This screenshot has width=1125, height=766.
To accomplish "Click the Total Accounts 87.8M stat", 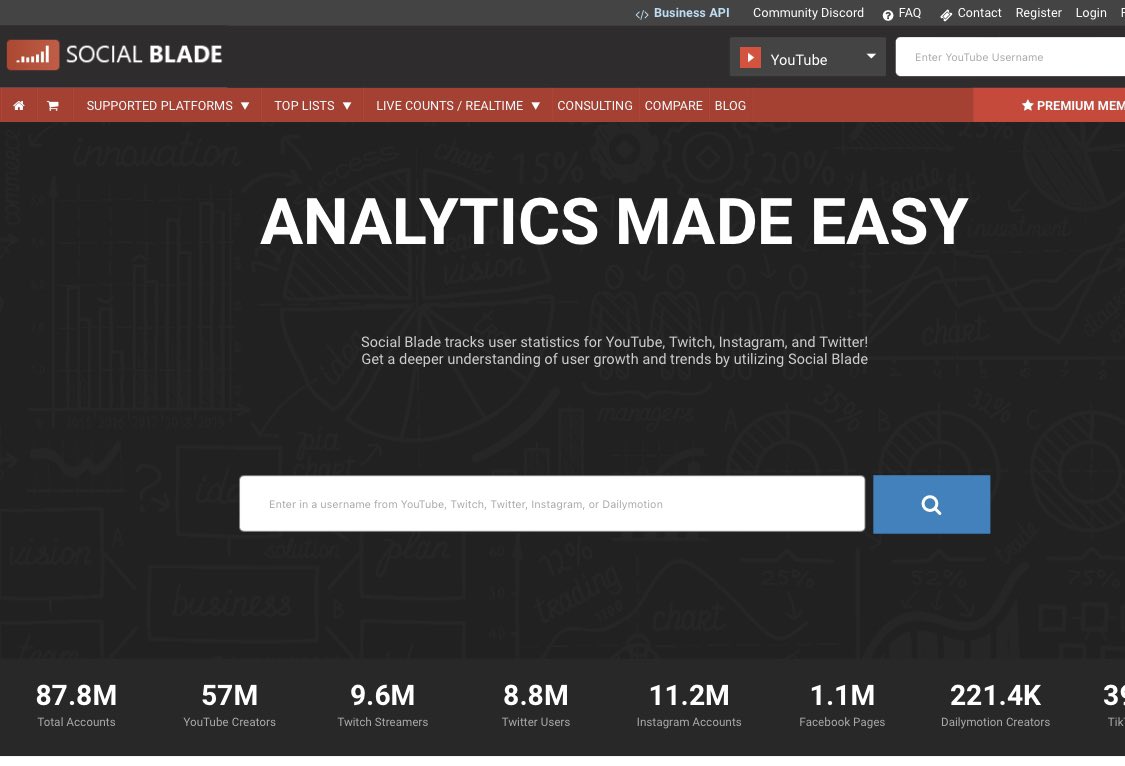I will coord(76,705).
